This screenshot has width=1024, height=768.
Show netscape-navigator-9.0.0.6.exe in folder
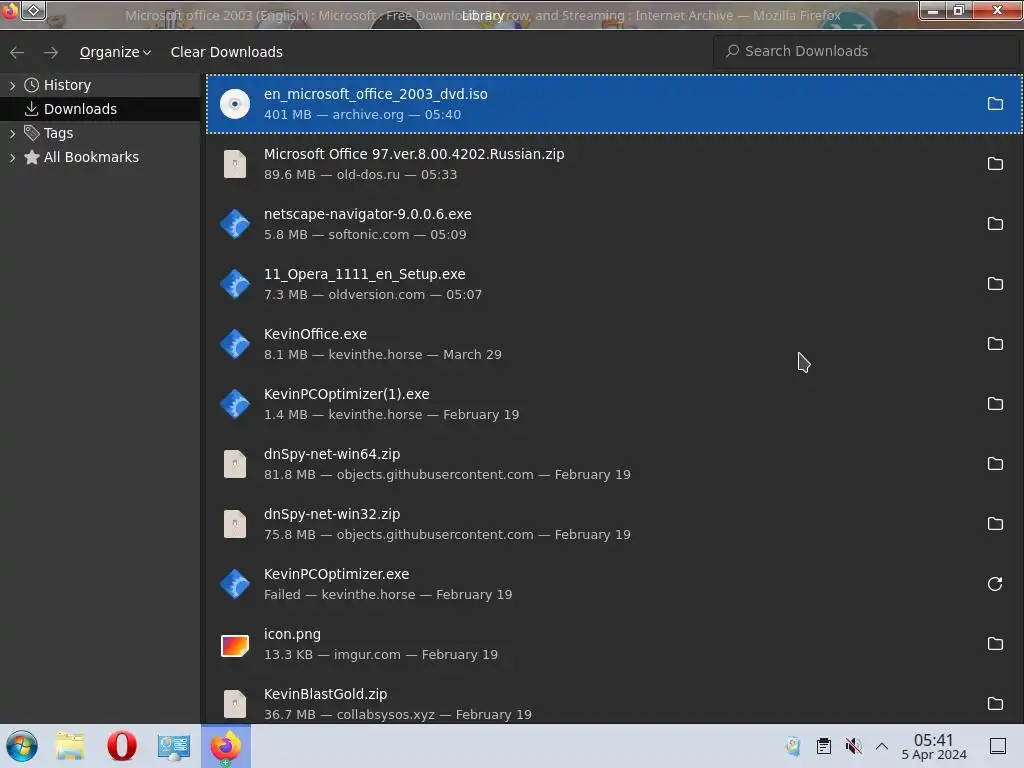tap(995, 224)
